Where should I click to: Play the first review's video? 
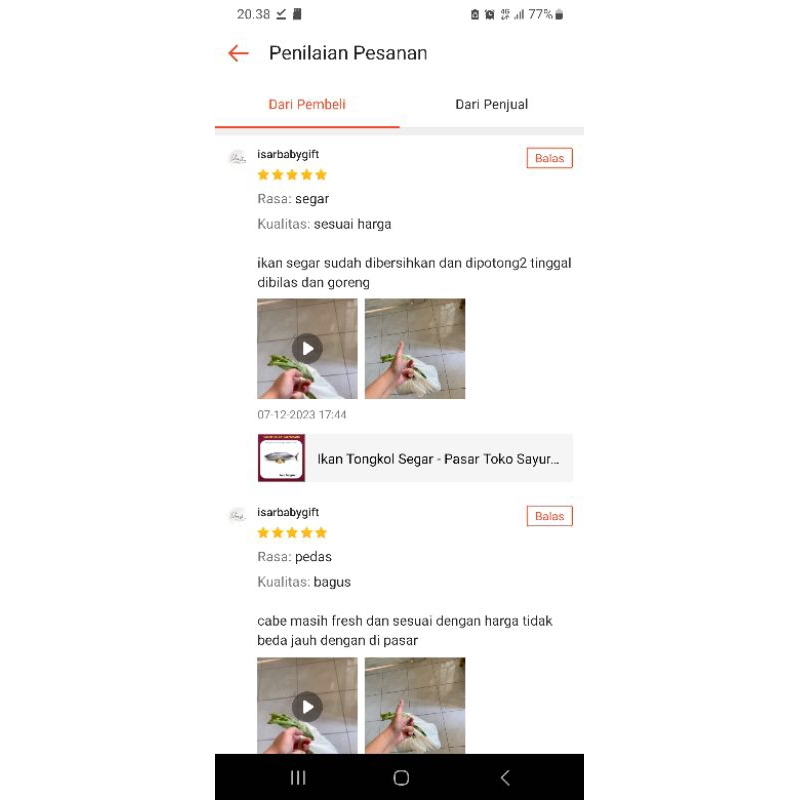click(x=307, y=348)
